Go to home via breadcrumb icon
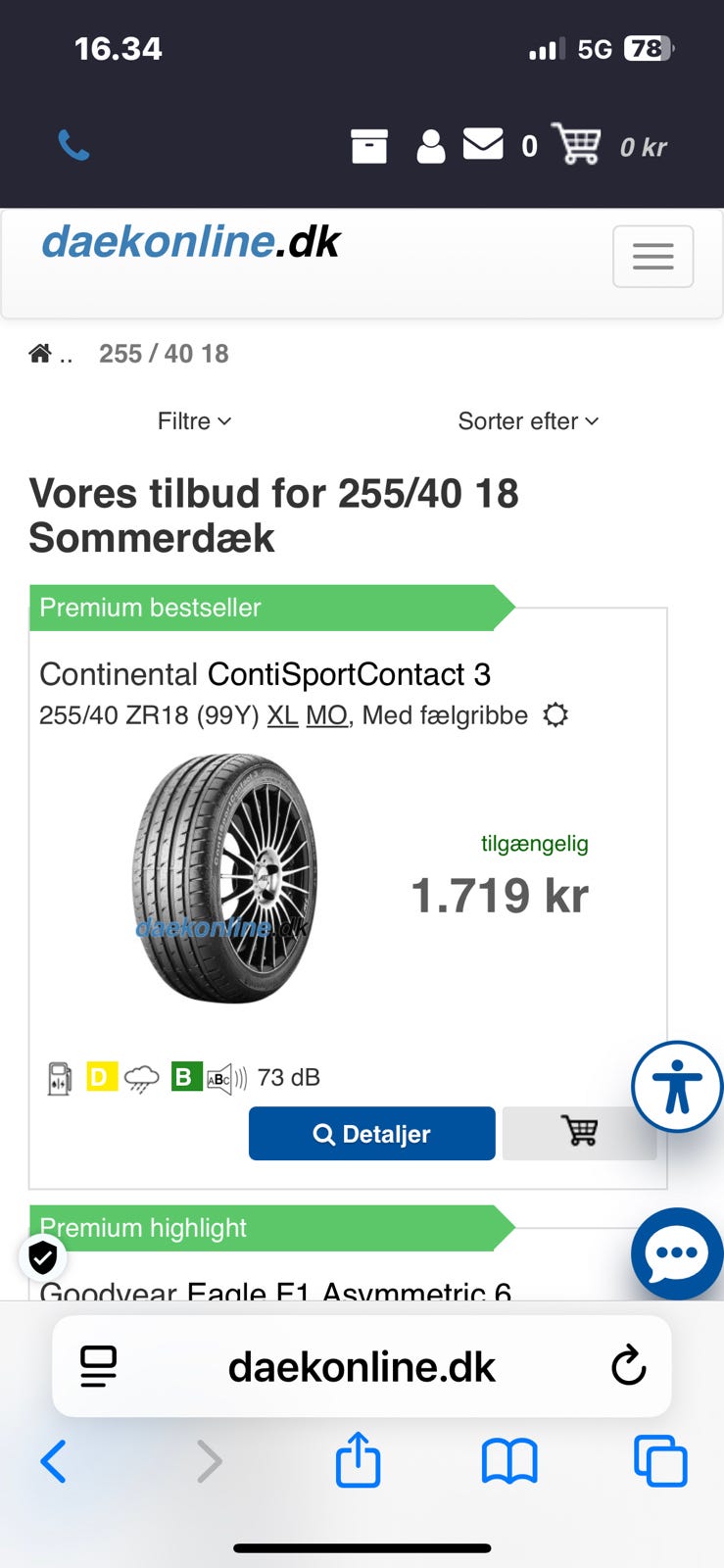724x1568 pixels. coord(40,354)
